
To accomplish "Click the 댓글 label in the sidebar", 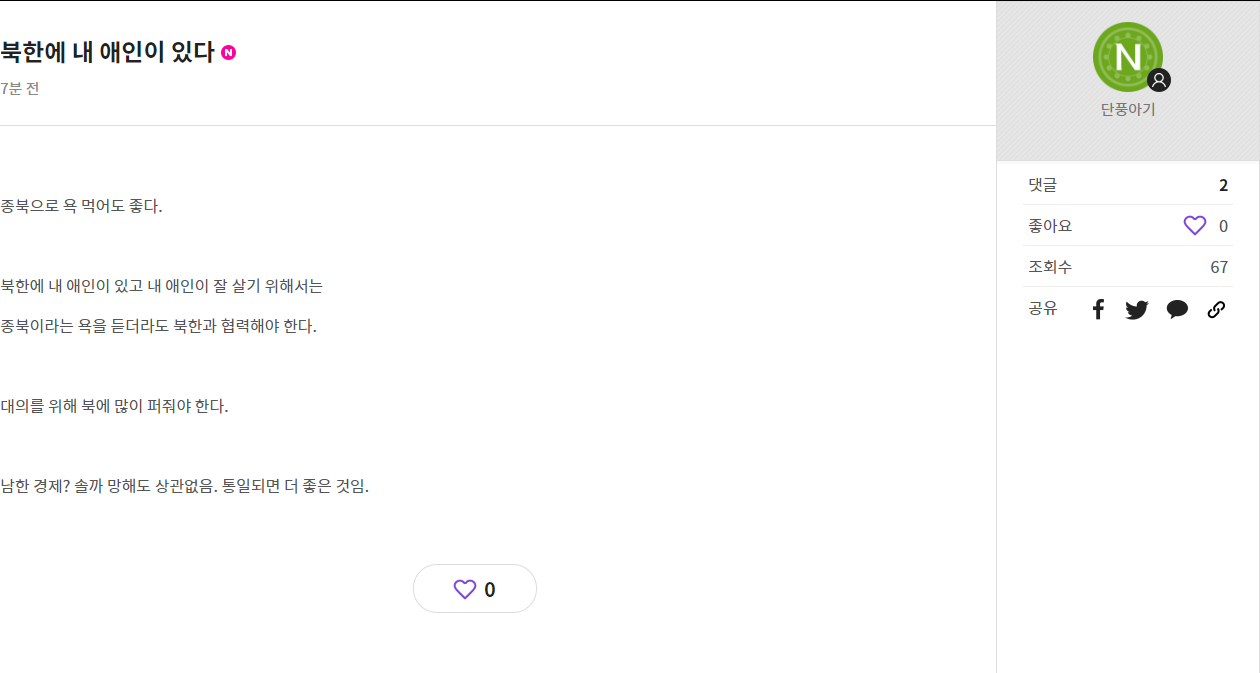I will [1042, 185].
